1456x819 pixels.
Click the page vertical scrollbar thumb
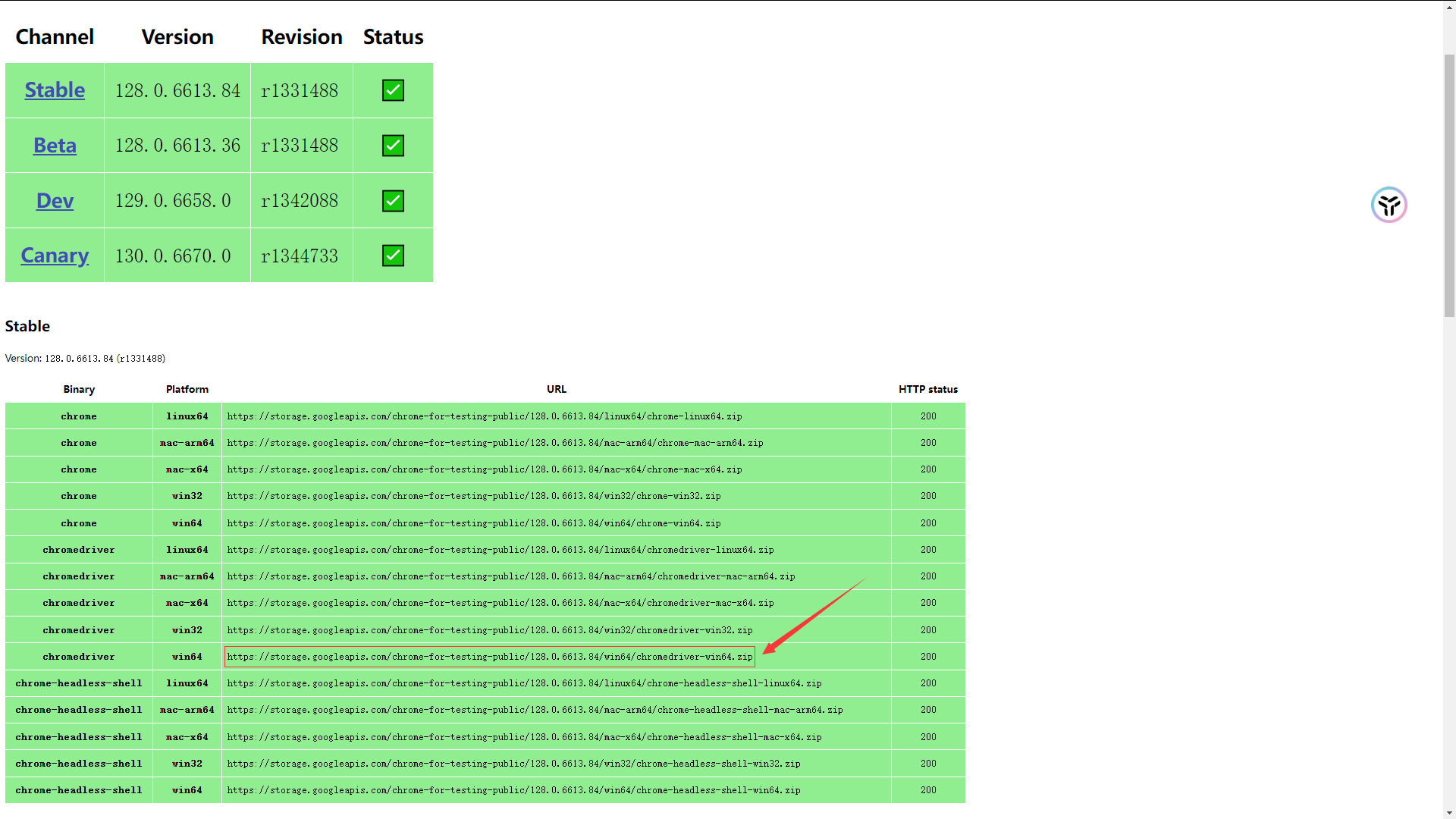[1449, 185]
